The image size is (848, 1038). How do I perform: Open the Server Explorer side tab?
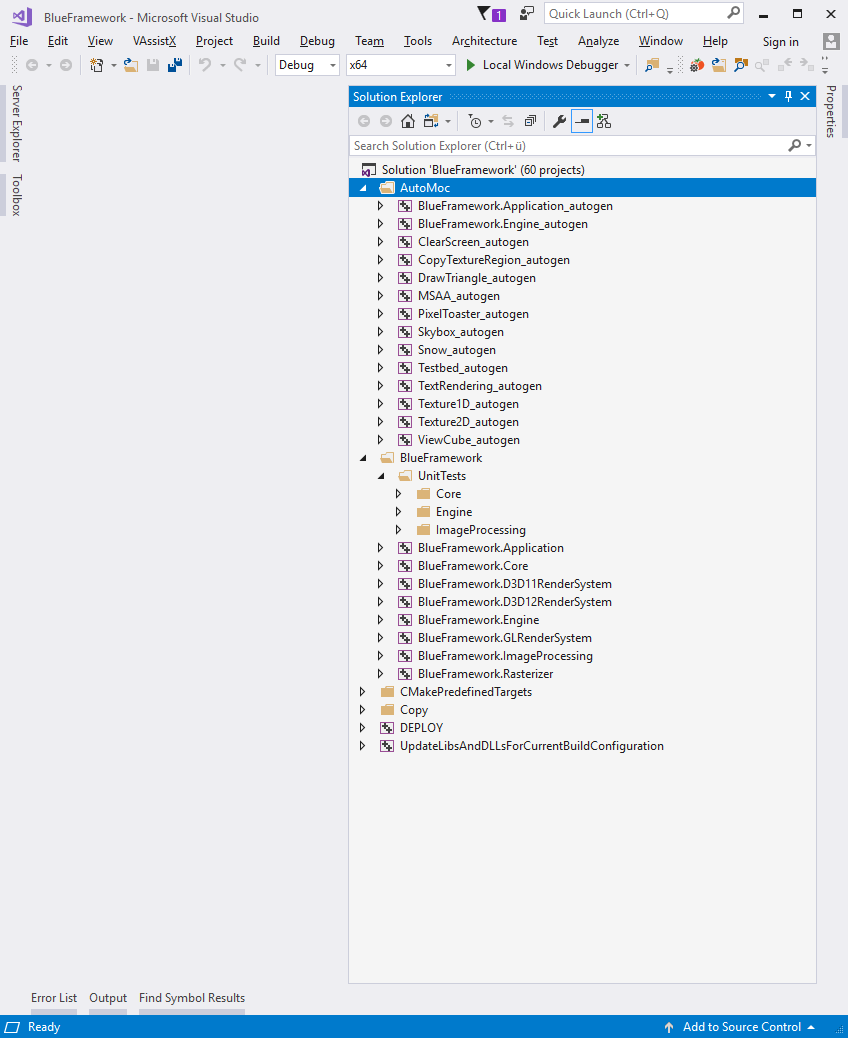[17, 123]
